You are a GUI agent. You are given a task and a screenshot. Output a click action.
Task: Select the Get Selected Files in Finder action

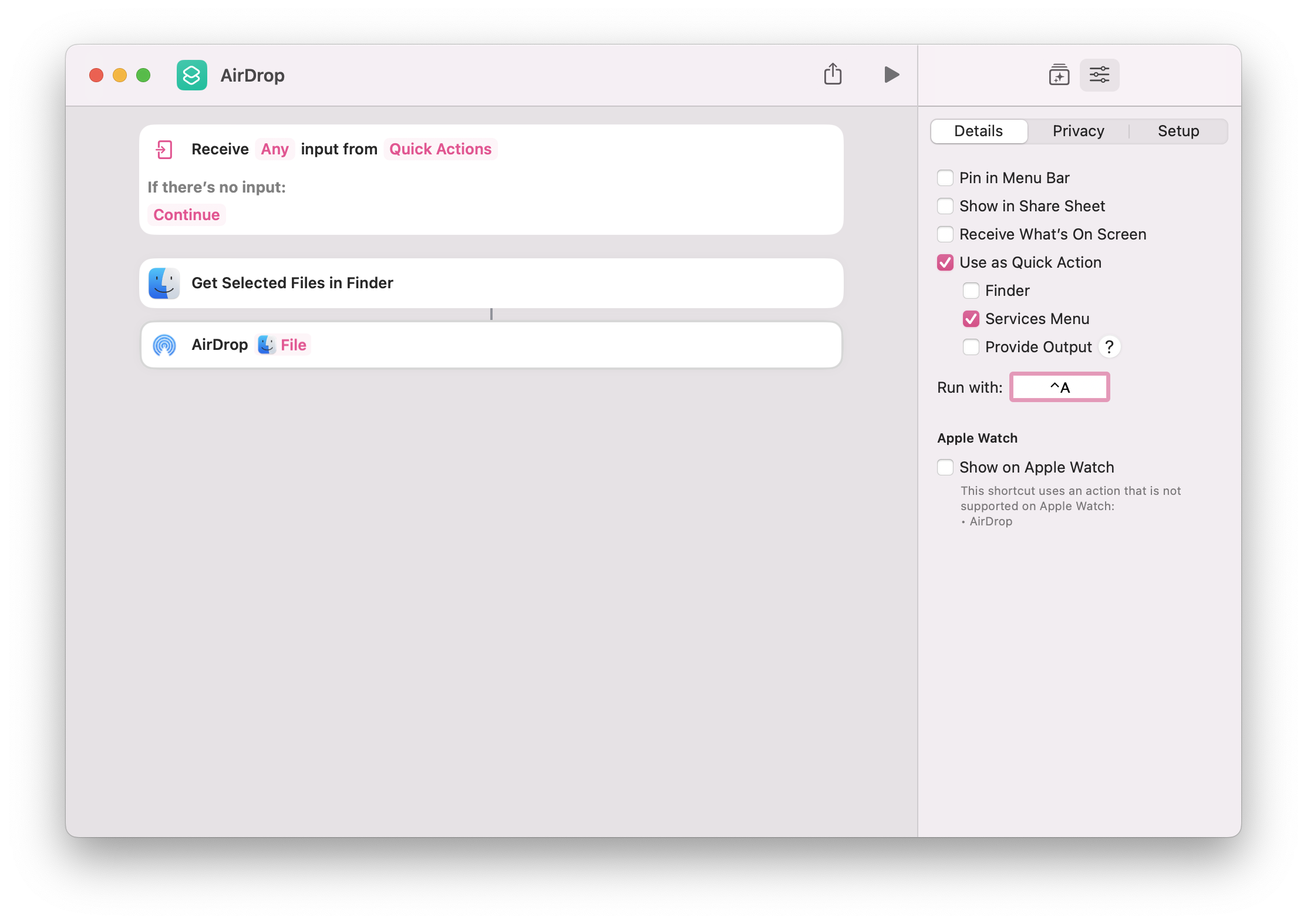(x=491, y=283)
